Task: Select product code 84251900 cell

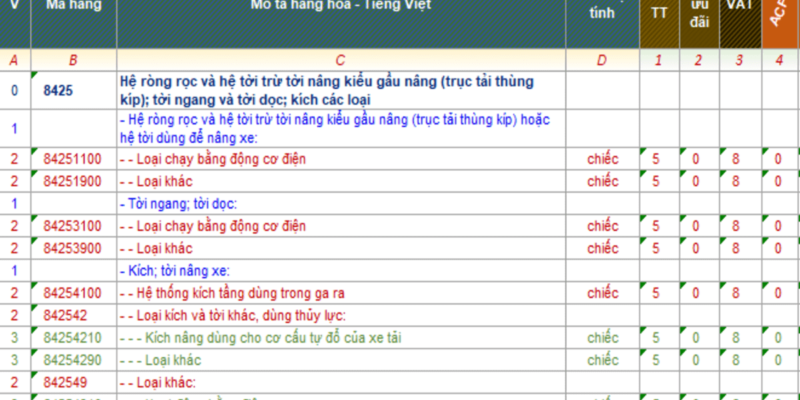Action: [72, 181]
